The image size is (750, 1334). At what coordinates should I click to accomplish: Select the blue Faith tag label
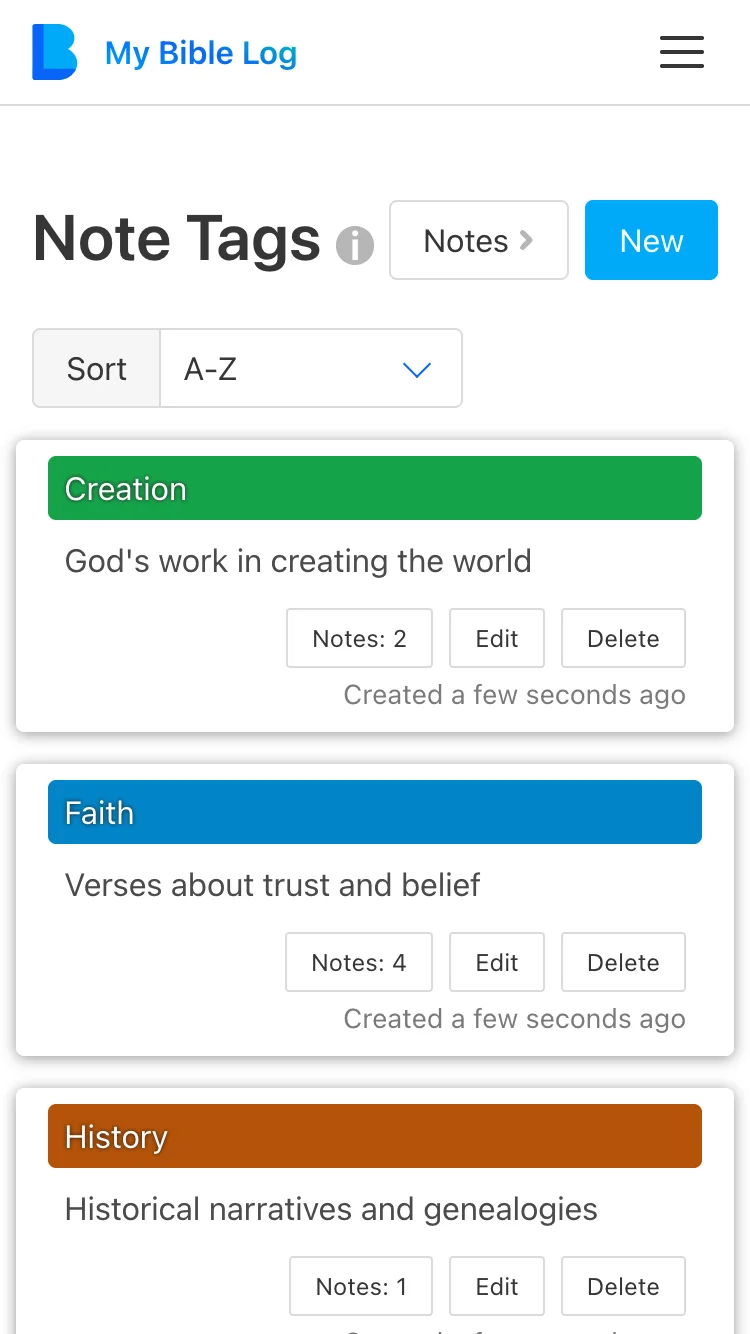[375, 812]
